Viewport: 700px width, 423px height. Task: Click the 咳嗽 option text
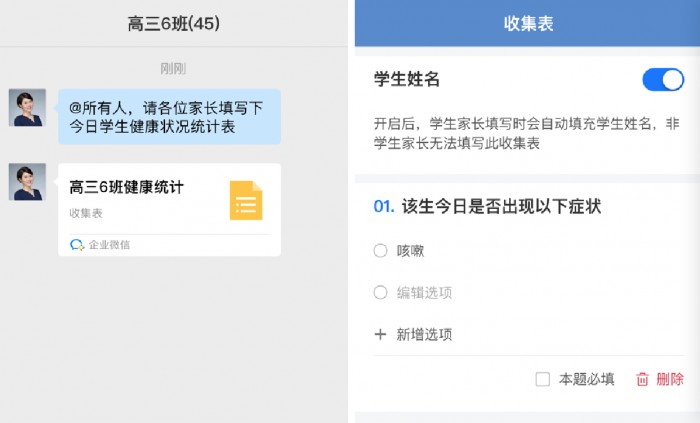pyautogui.click(x=410, y=250)
